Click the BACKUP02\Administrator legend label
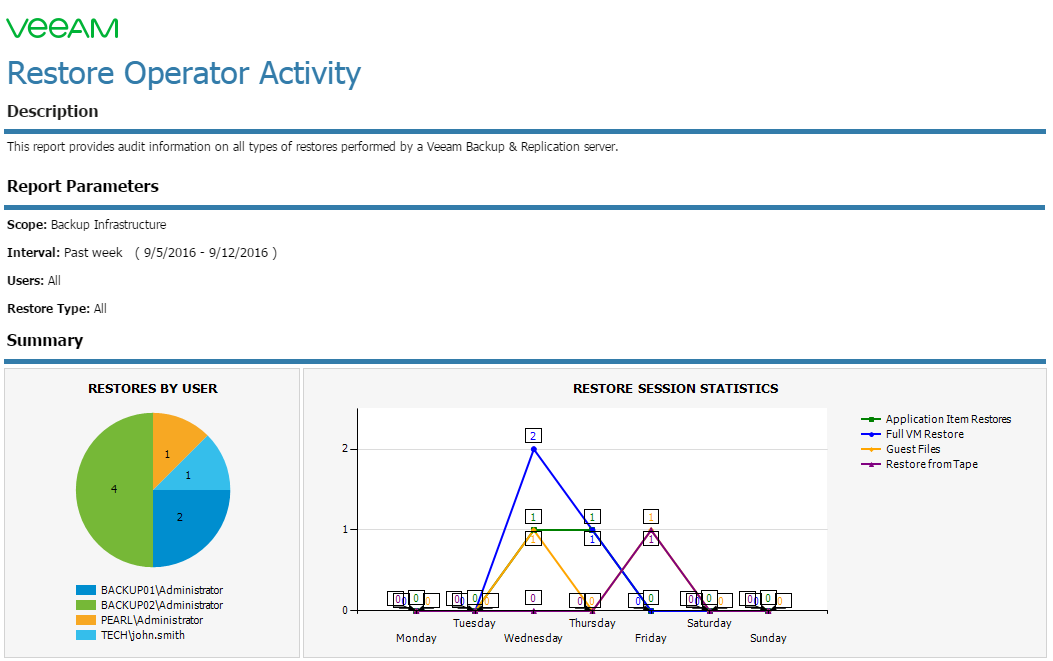 click(x=162, y=605)
